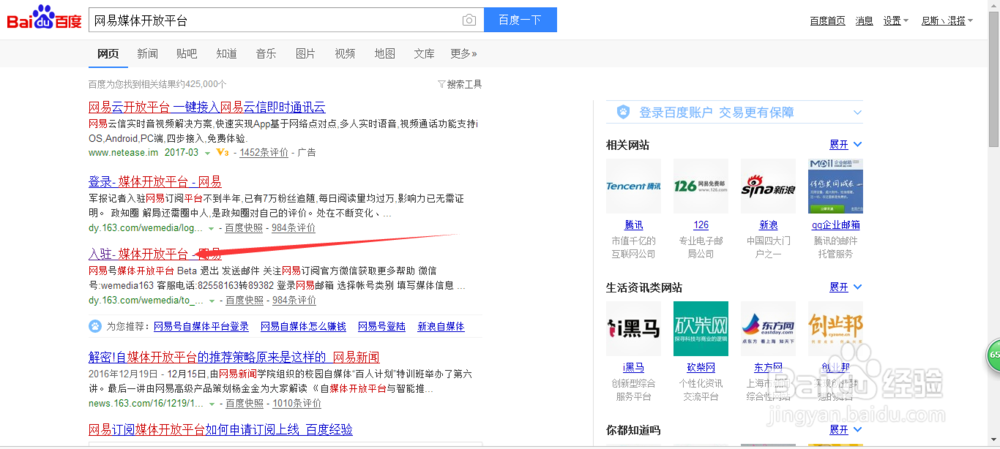Screen dimensions: 1000x449
Task: Open the 搜索工具 filter
Action: [x=460, y=84]
